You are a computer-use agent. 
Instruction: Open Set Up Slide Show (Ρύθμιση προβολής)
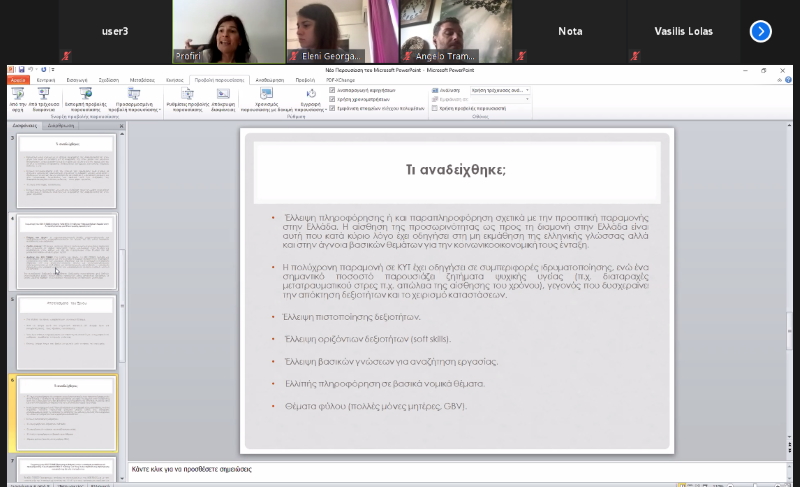(x=182, y=97)
